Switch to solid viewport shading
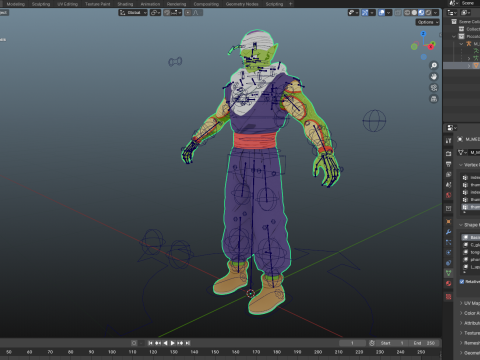Screen dimensions: 480x360 pyautogui.click(x=414, y=13)
